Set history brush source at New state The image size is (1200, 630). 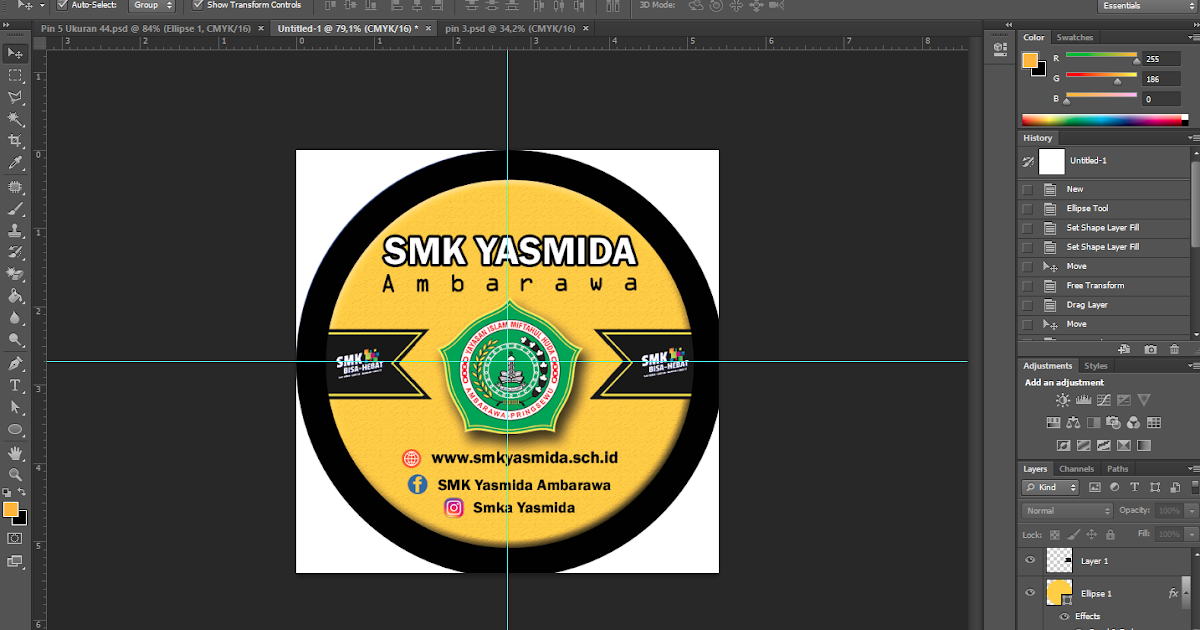[1028, 189]
